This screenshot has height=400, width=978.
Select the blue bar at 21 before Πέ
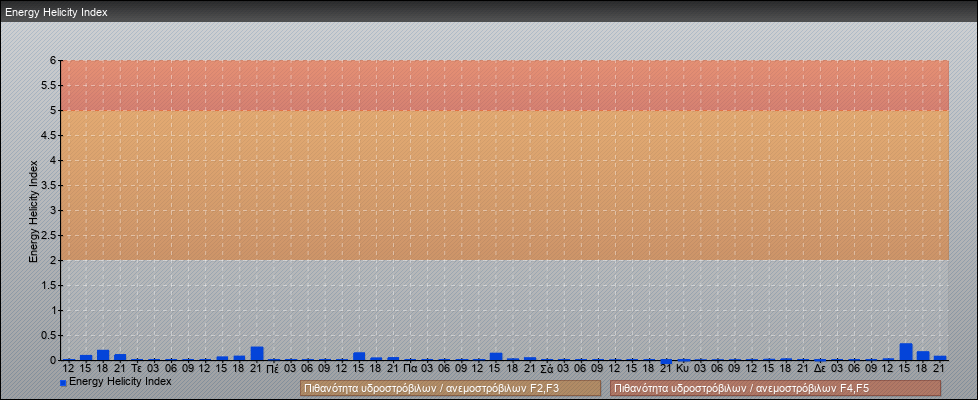(256, 353)
